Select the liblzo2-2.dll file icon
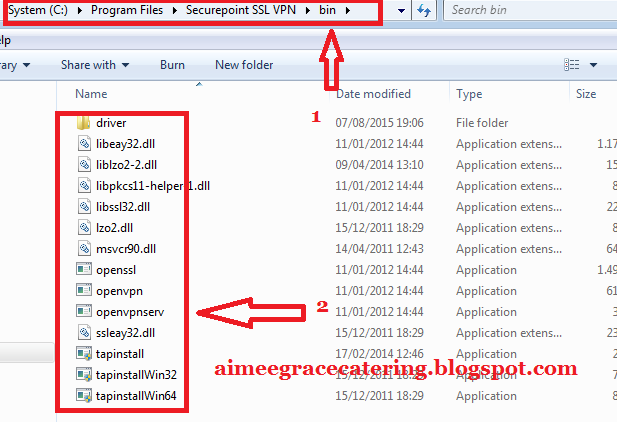Screen dimensions: 617x422 click(x=84, y=165)
